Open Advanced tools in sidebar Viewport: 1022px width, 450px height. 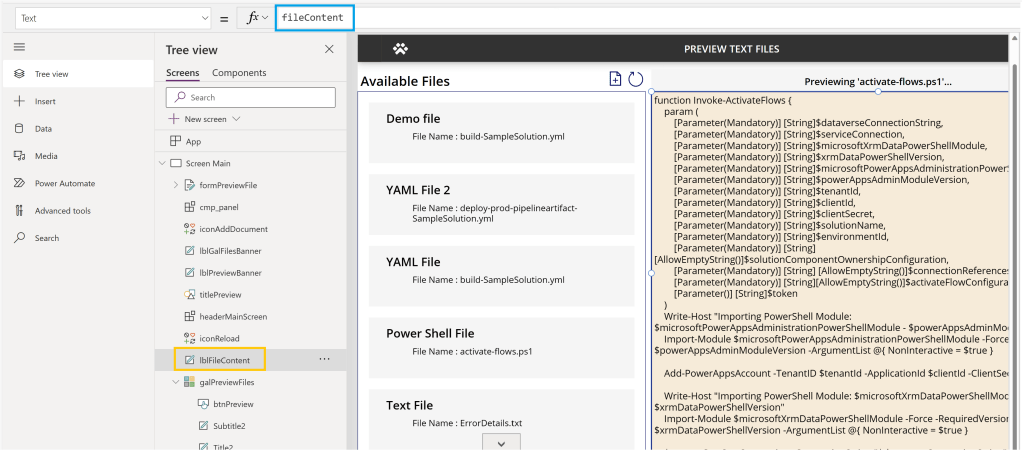(62, 210)
